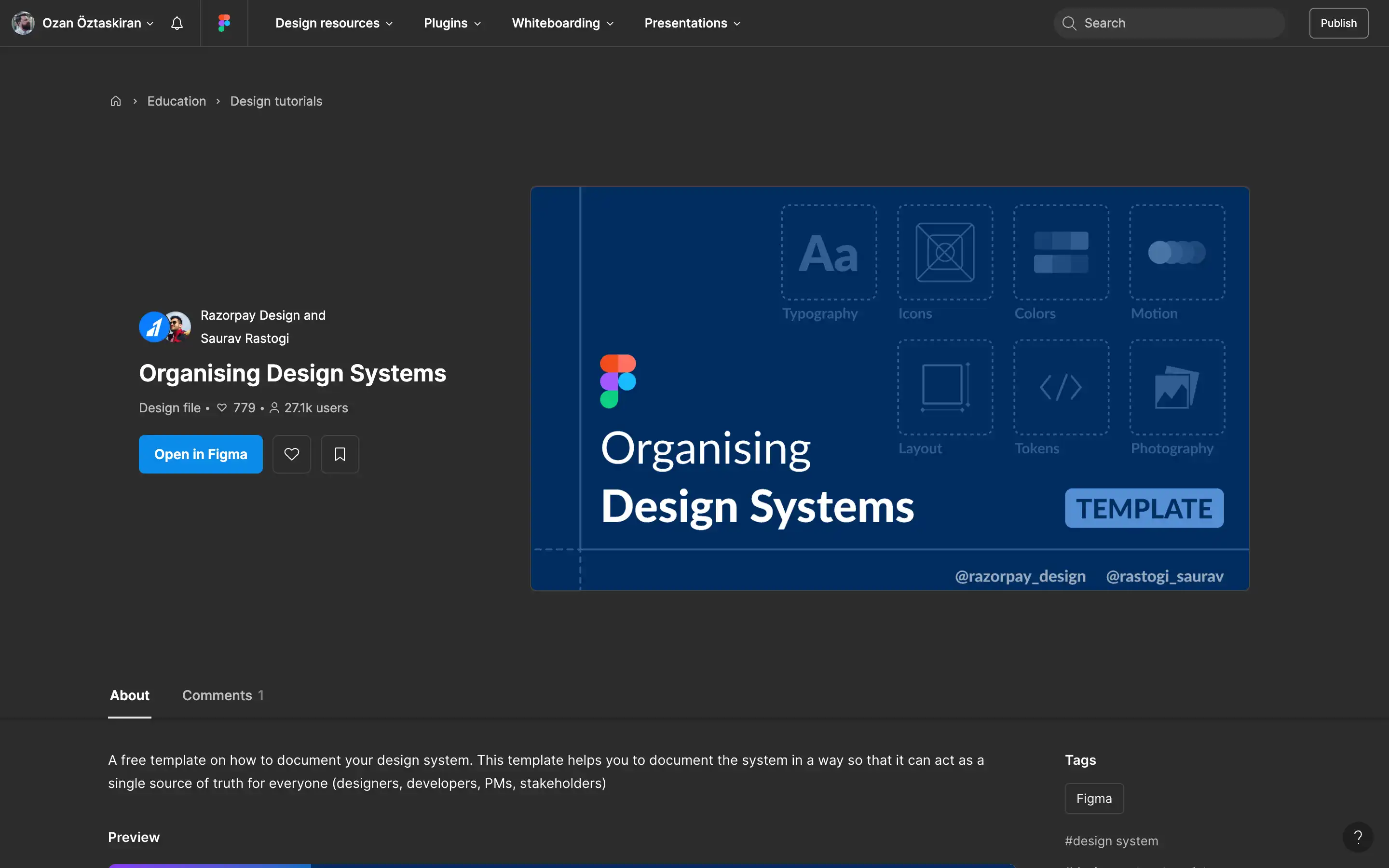1389x868 pixels.
Task: Click the Razorpay Design author avatar
Action: (x=153, y=326)
